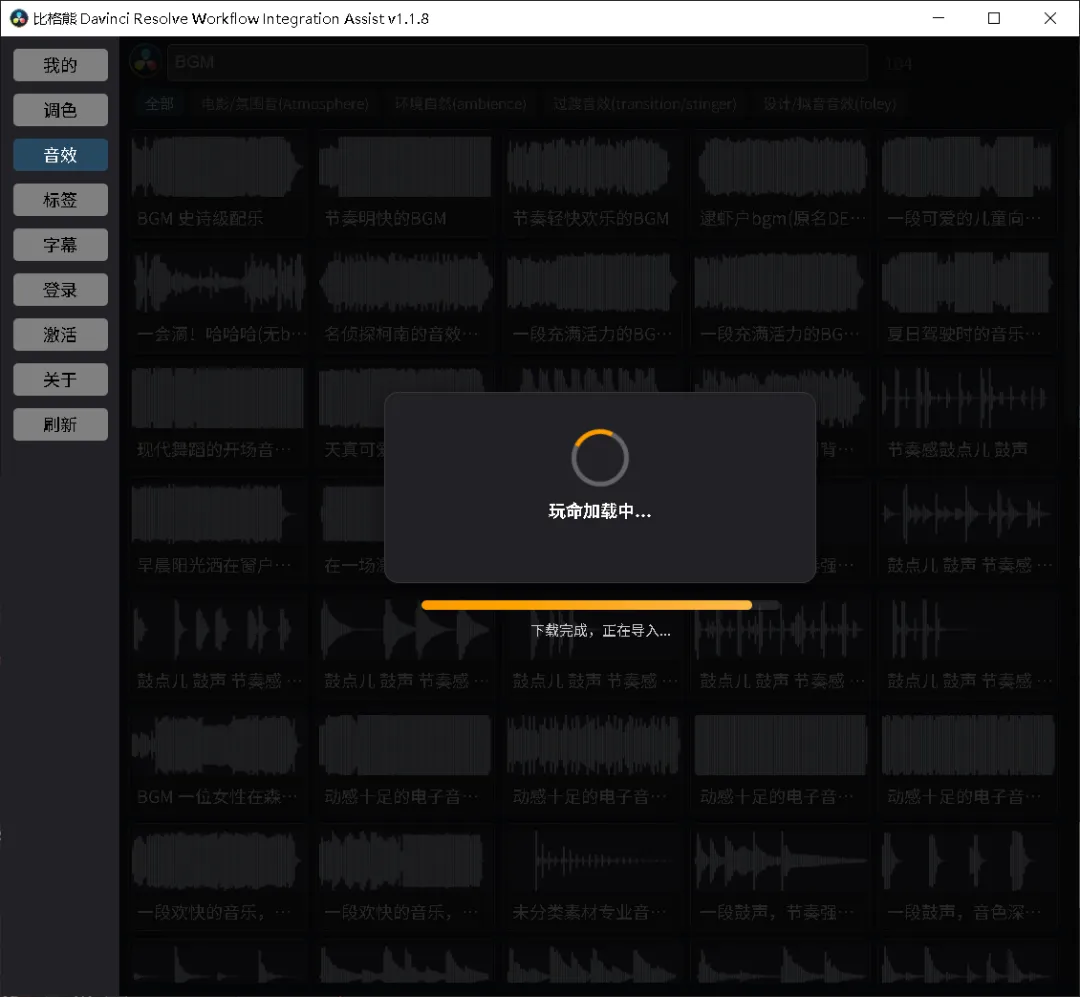Open the 节奏感鼓点儿 鼓声 audio clip
This screenshot has width=1080, height=997.
968,413
